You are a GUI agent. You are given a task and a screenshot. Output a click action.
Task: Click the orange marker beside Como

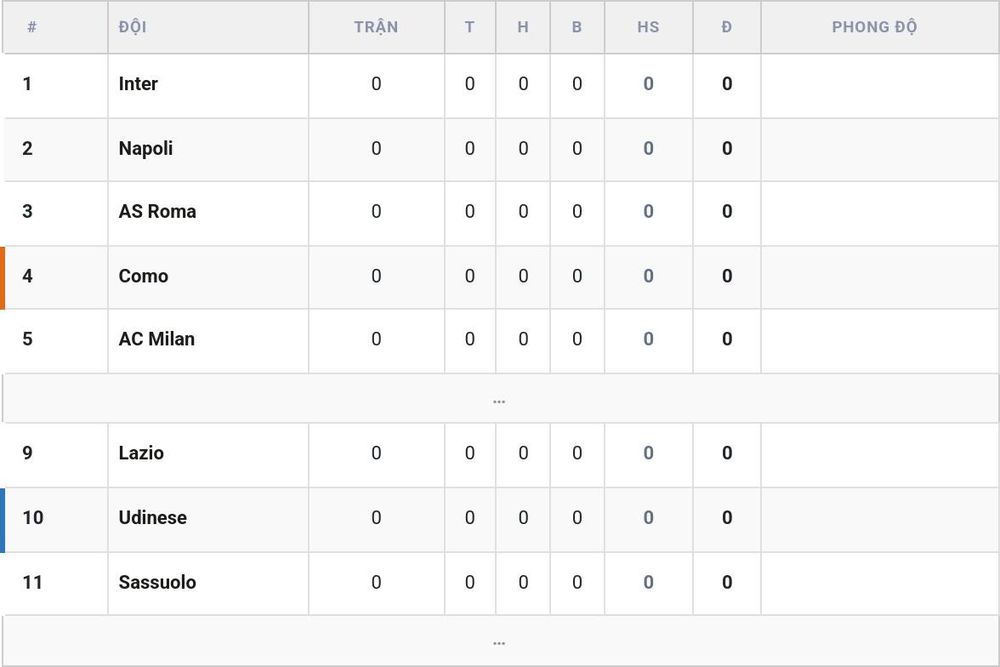(x=3, y=278)
